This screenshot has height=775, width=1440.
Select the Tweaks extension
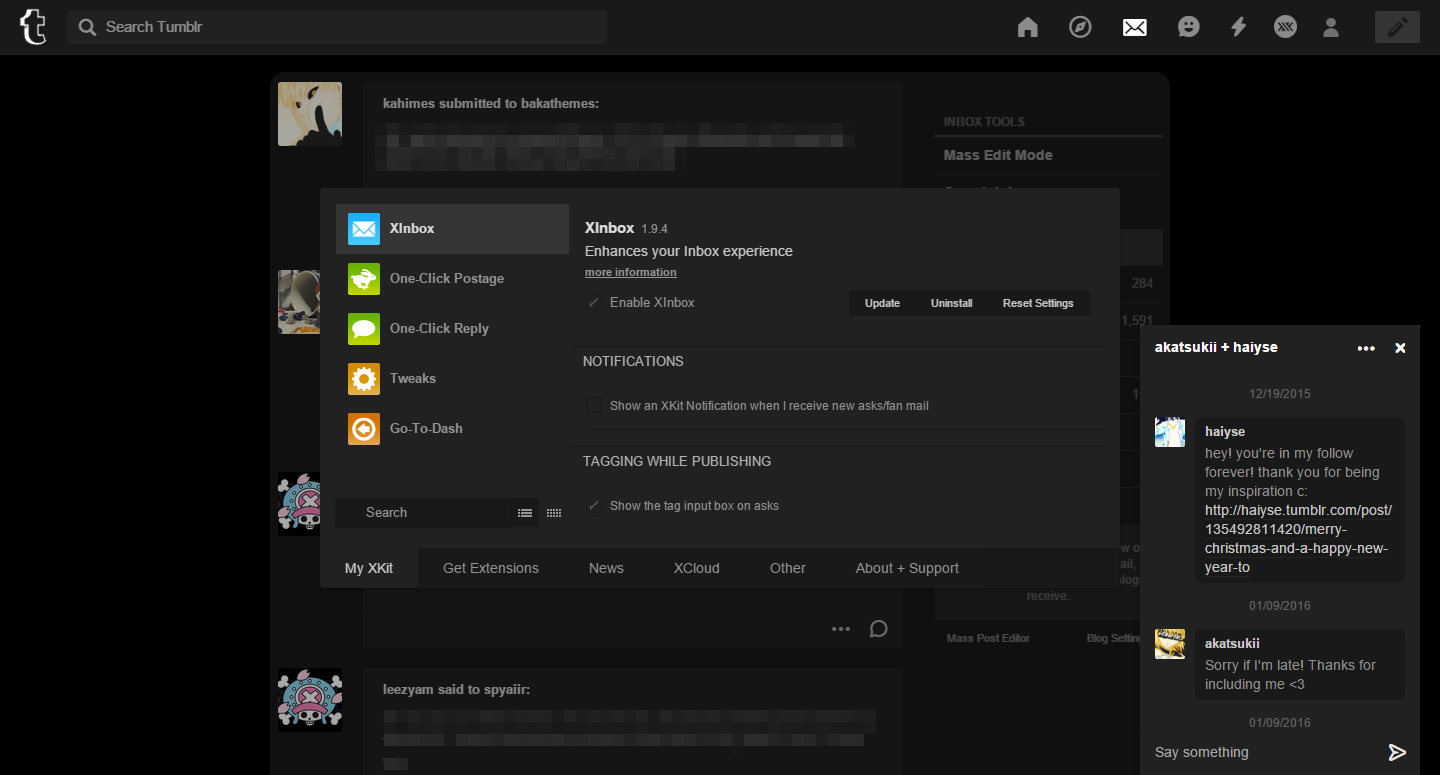452,379
